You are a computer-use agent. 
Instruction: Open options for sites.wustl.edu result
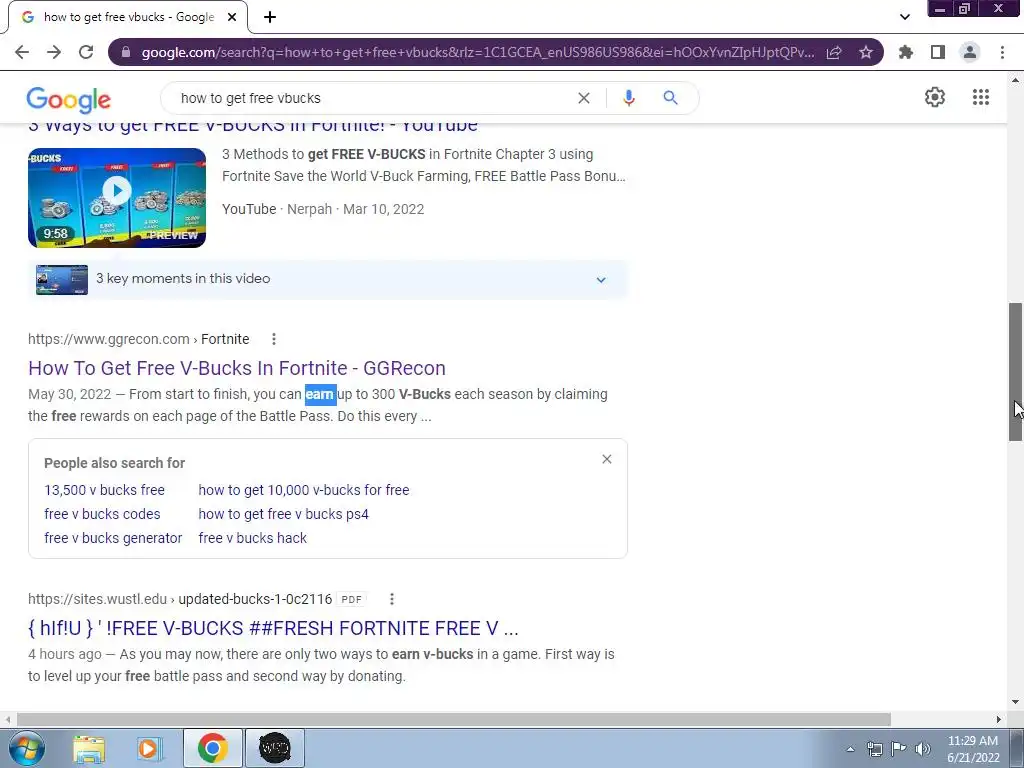coord(392,599)
